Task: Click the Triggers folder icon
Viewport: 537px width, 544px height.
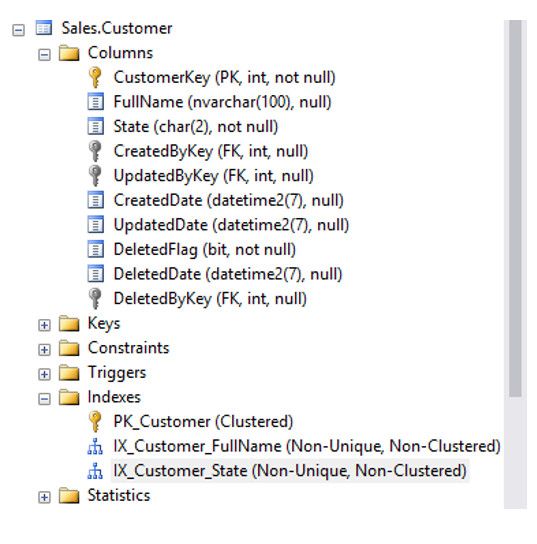Action: (x=69, y=373)
